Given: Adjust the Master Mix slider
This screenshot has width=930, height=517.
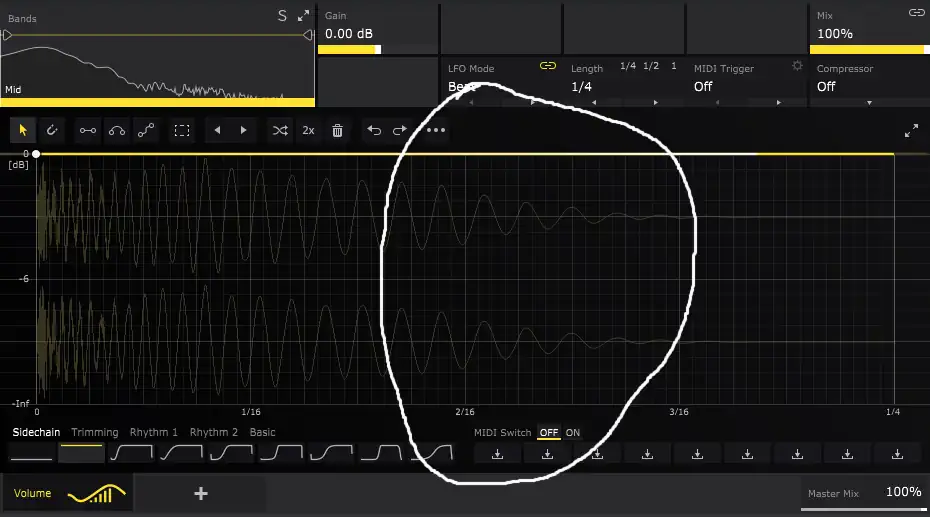Looking at the screenshot, I should coord(864,509).
